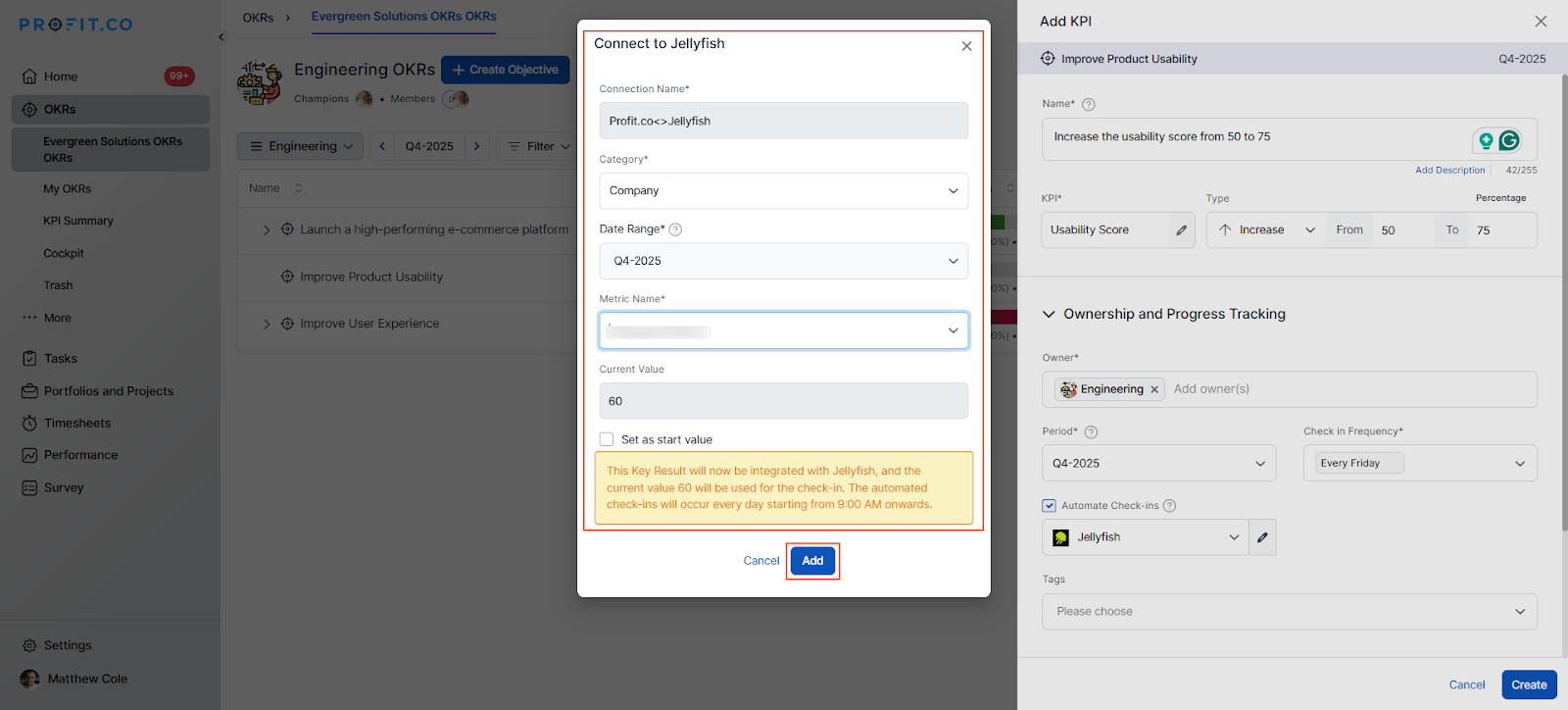Viewport: 1568px width, 710px height.
Task: Collapse the sidebar with arrow
Action: tap(221, 37)
